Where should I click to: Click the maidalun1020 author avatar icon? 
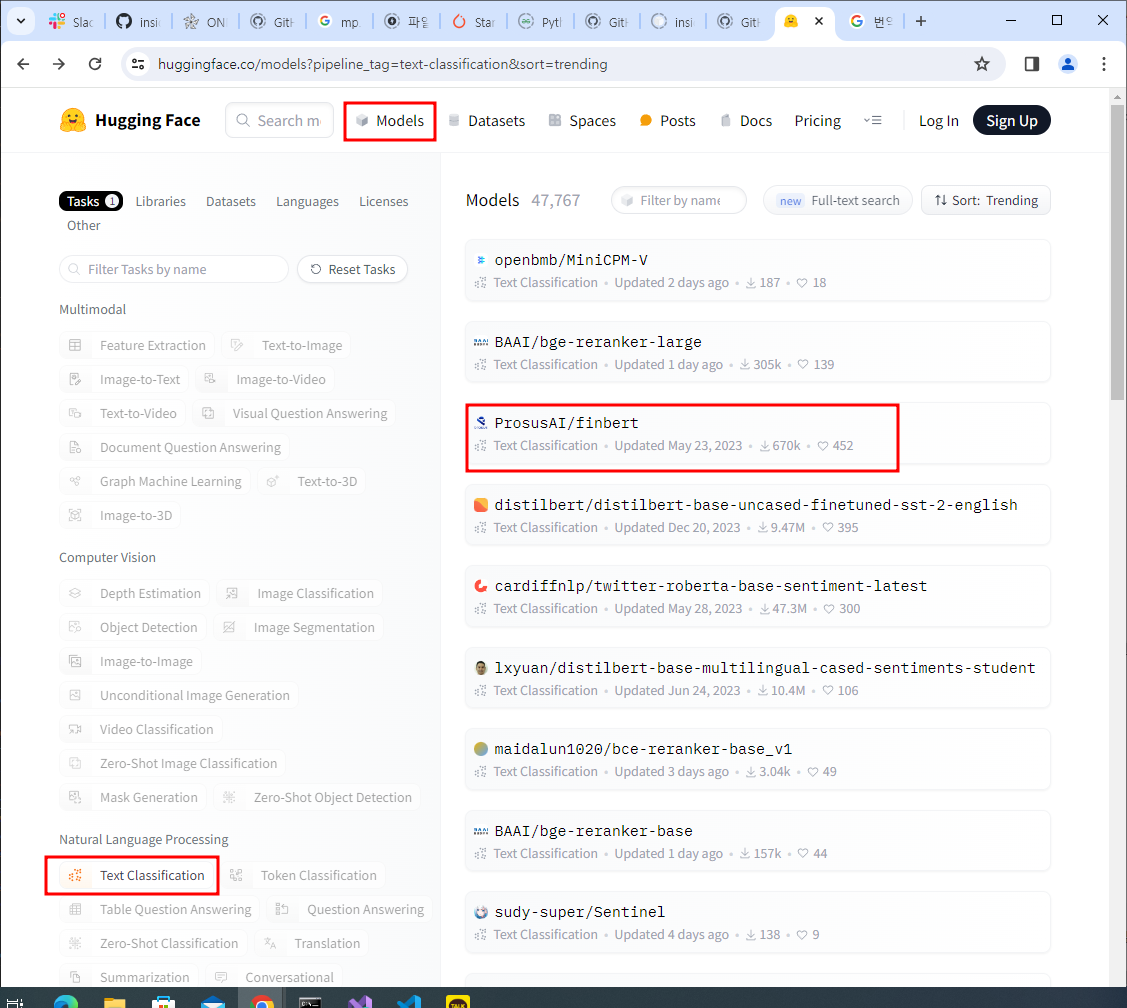[x=481, y=749]
